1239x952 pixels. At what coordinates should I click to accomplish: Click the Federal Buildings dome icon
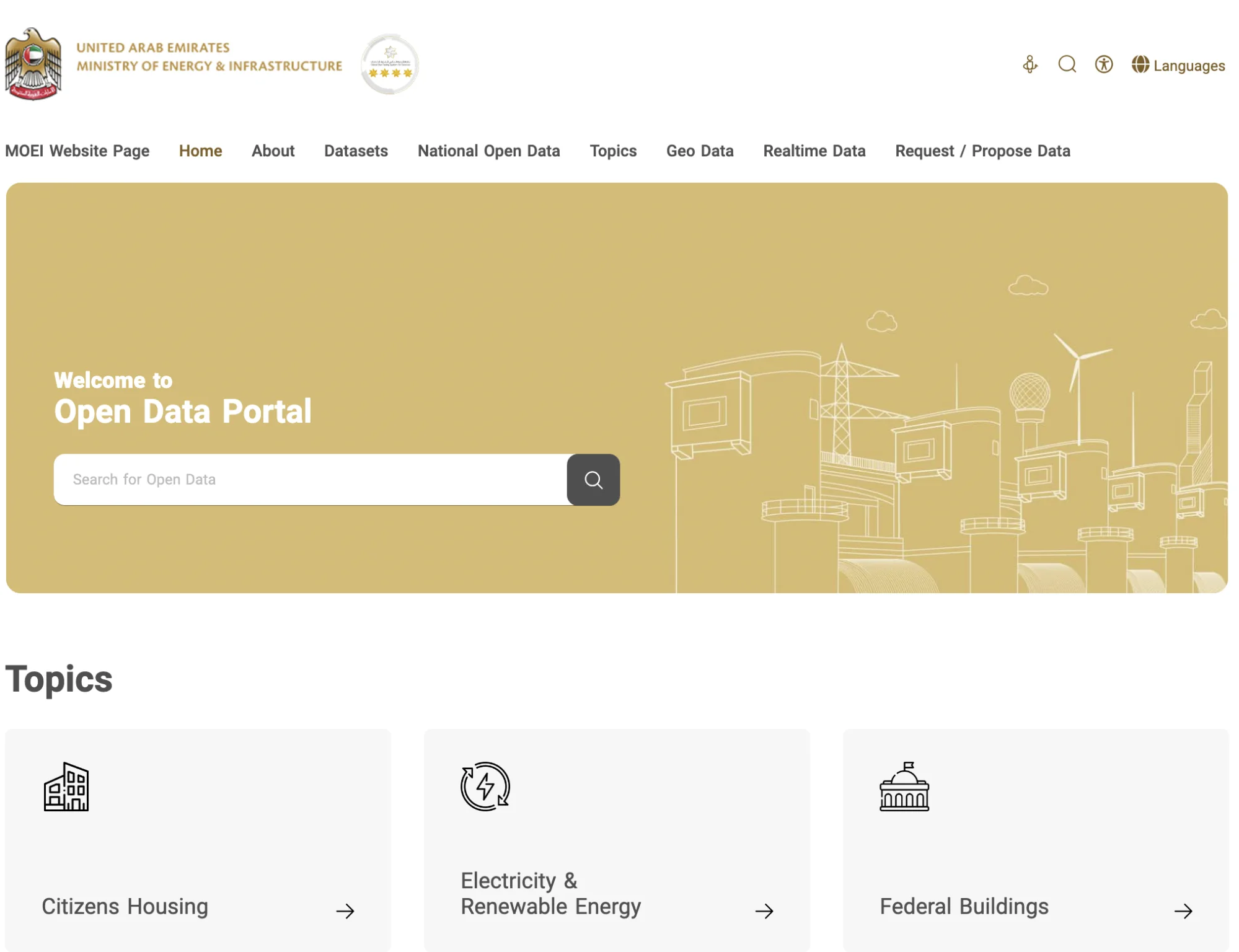[x=904, y=787]
